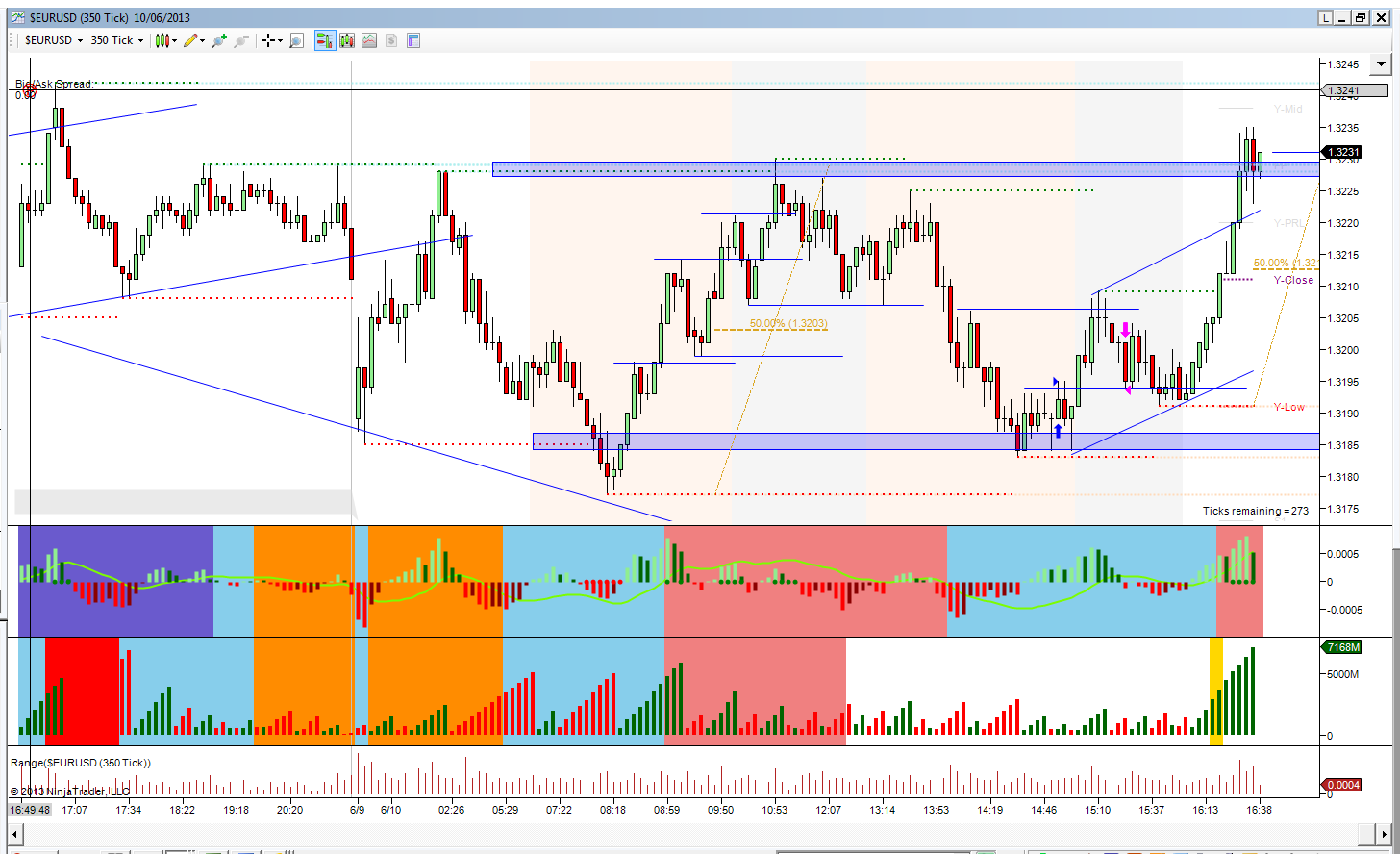Click the highlighted 16:49:48 time label
This screenshot has height=854, width=1400.
point(30,810)
